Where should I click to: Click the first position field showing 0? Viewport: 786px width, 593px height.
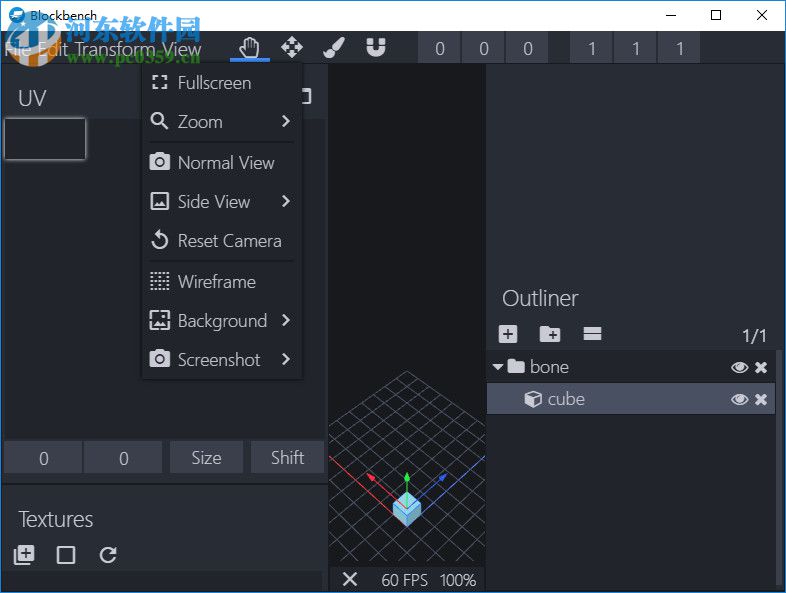(x=440, y=49)
